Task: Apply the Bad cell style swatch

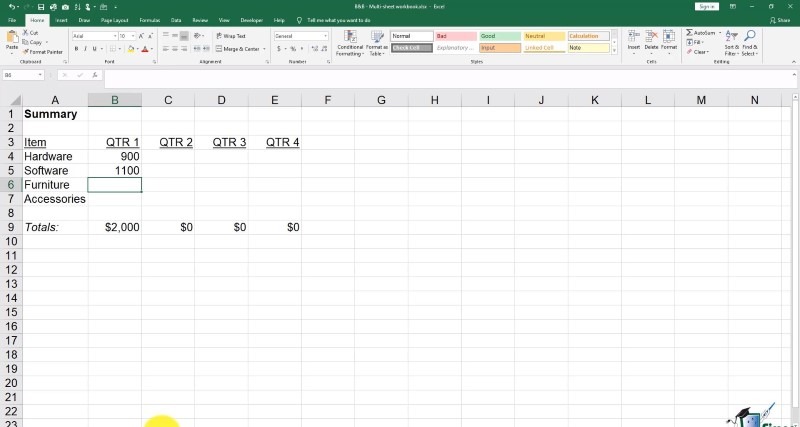Action: (455, 36)
